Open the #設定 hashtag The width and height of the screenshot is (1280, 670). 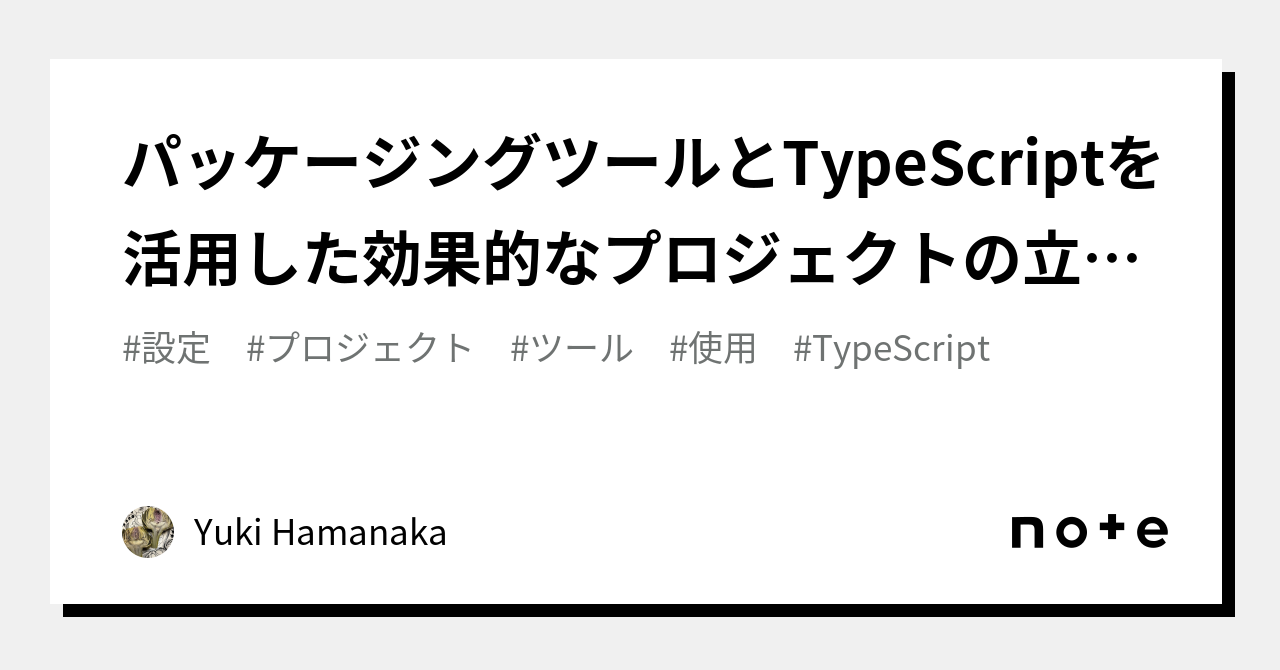[167, 349]
